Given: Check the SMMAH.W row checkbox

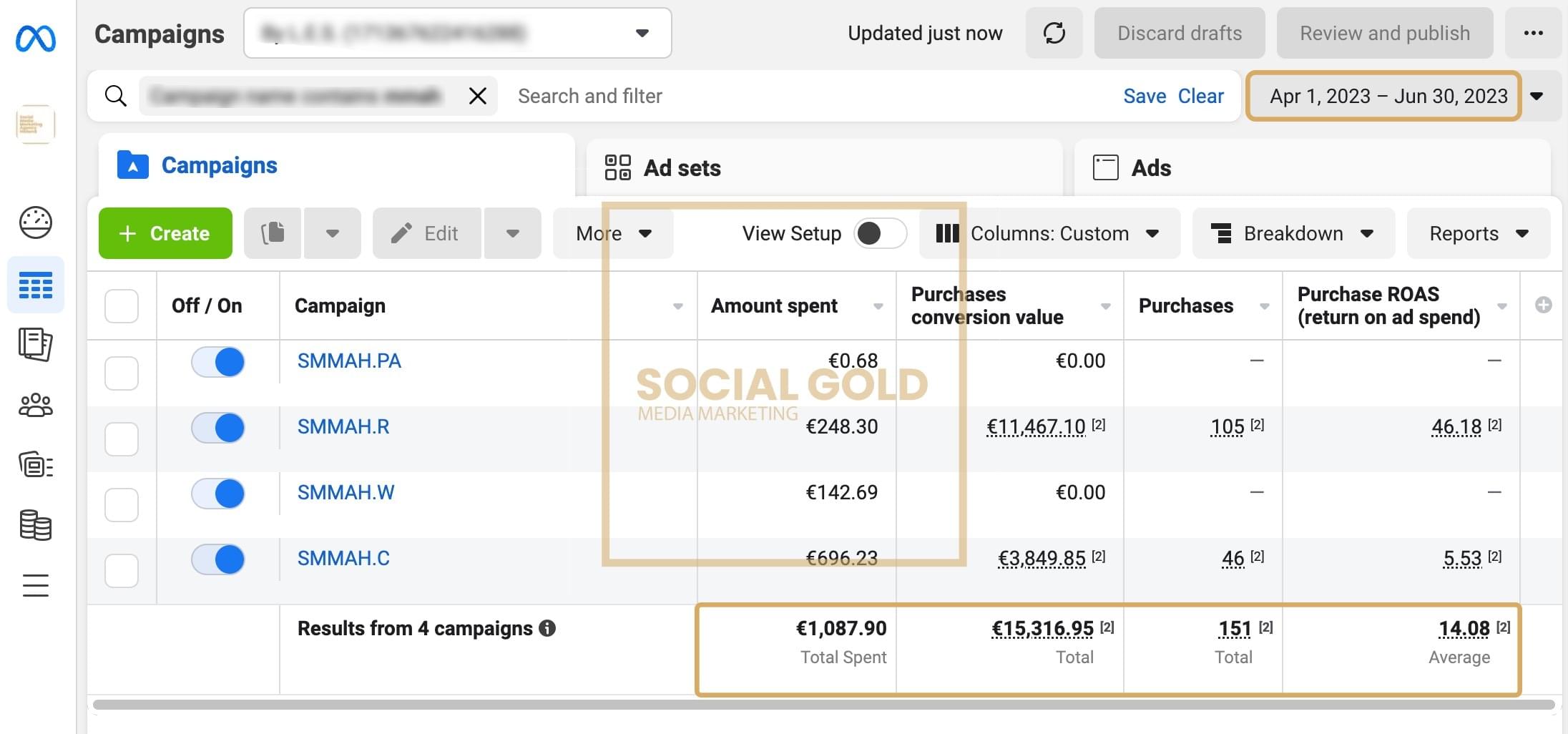Looking at the screenshot, I should (122, 505).
